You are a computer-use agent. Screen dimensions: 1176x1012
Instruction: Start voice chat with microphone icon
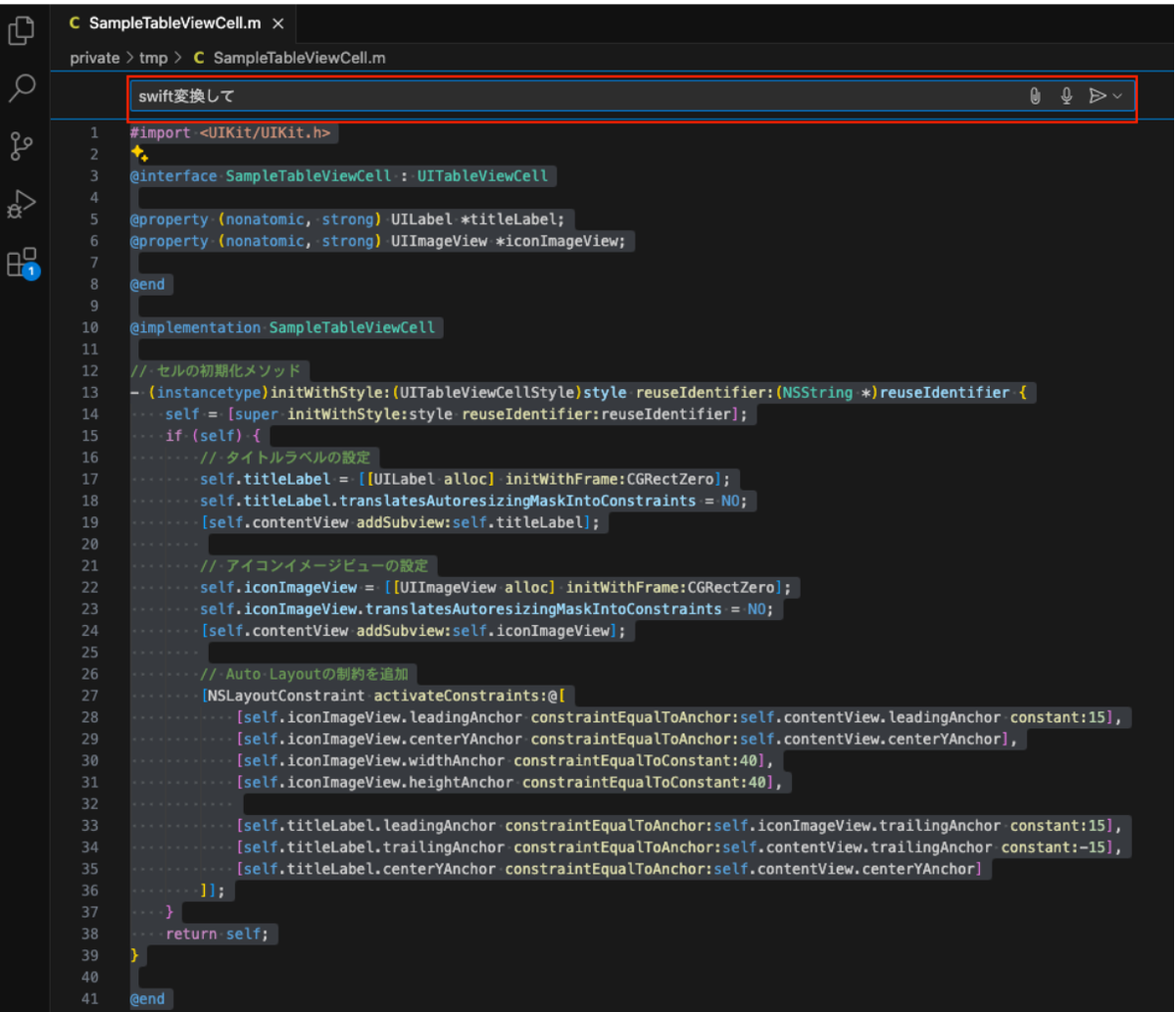pos(1067,96)
